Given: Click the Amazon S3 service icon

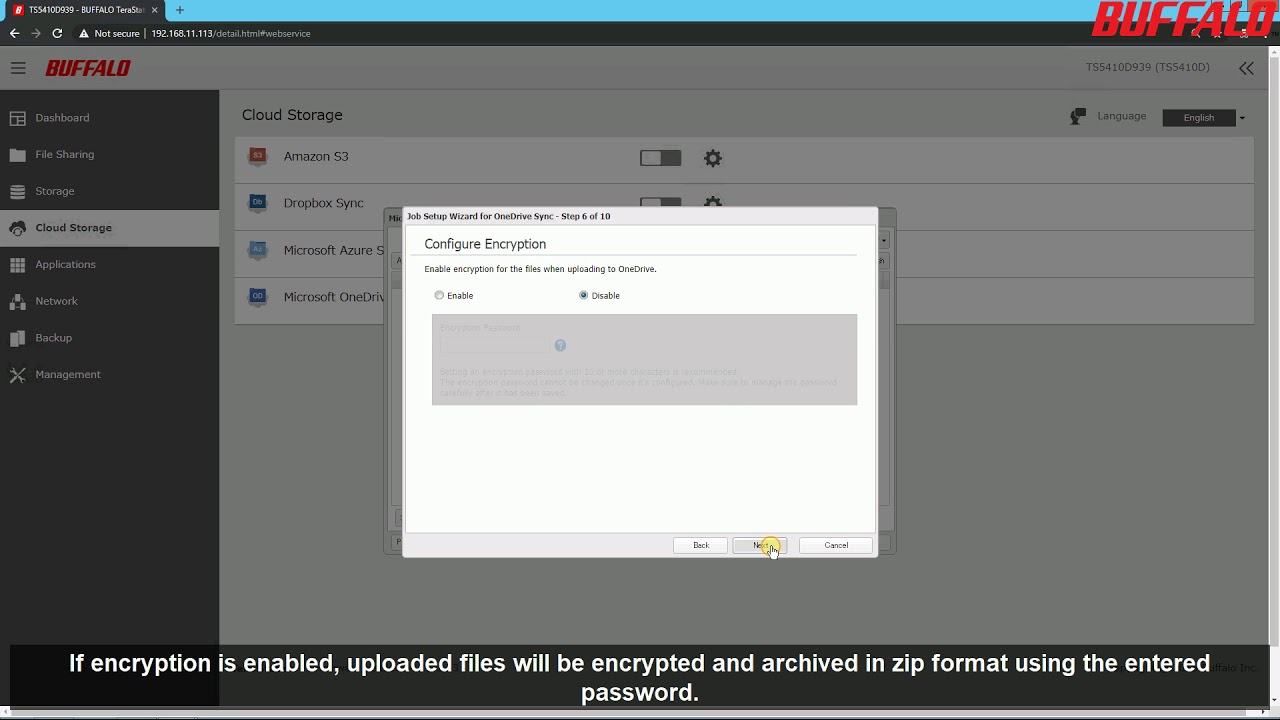Looking at the screenshot, I should point(257,156).
